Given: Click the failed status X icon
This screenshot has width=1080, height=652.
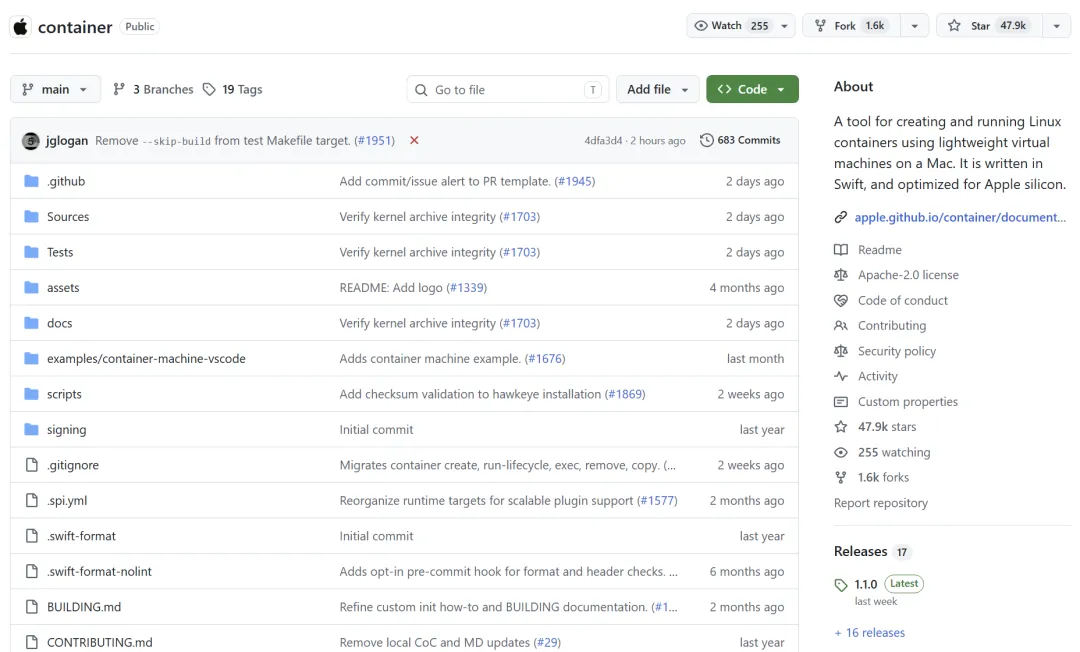Looking at the screenshot, I should point(414,140).
